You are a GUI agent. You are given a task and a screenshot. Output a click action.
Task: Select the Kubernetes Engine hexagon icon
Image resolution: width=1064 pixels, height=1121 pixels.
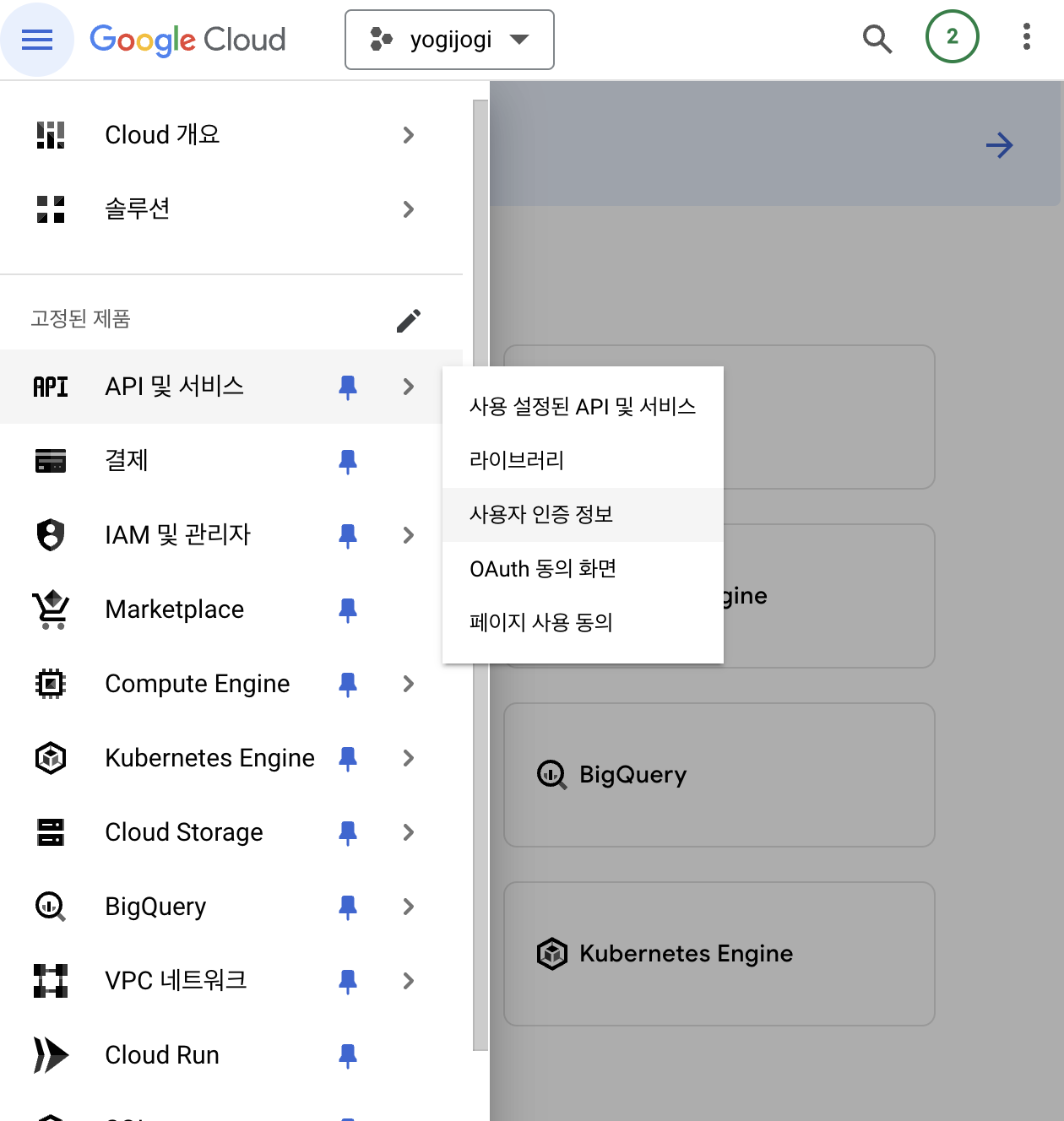click(x=50, y=758)
